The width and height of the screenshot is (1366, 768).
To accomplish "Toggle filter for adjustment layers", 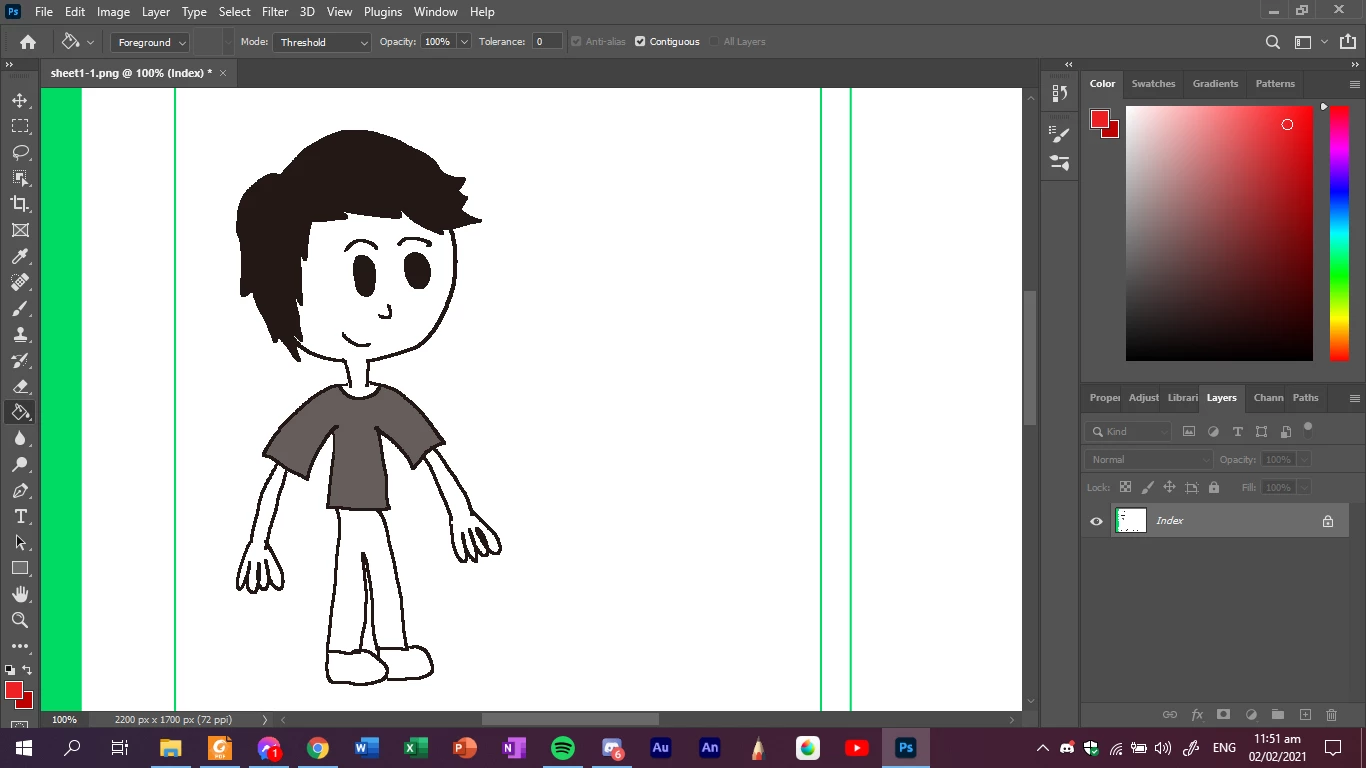I will pos(1213,432).
